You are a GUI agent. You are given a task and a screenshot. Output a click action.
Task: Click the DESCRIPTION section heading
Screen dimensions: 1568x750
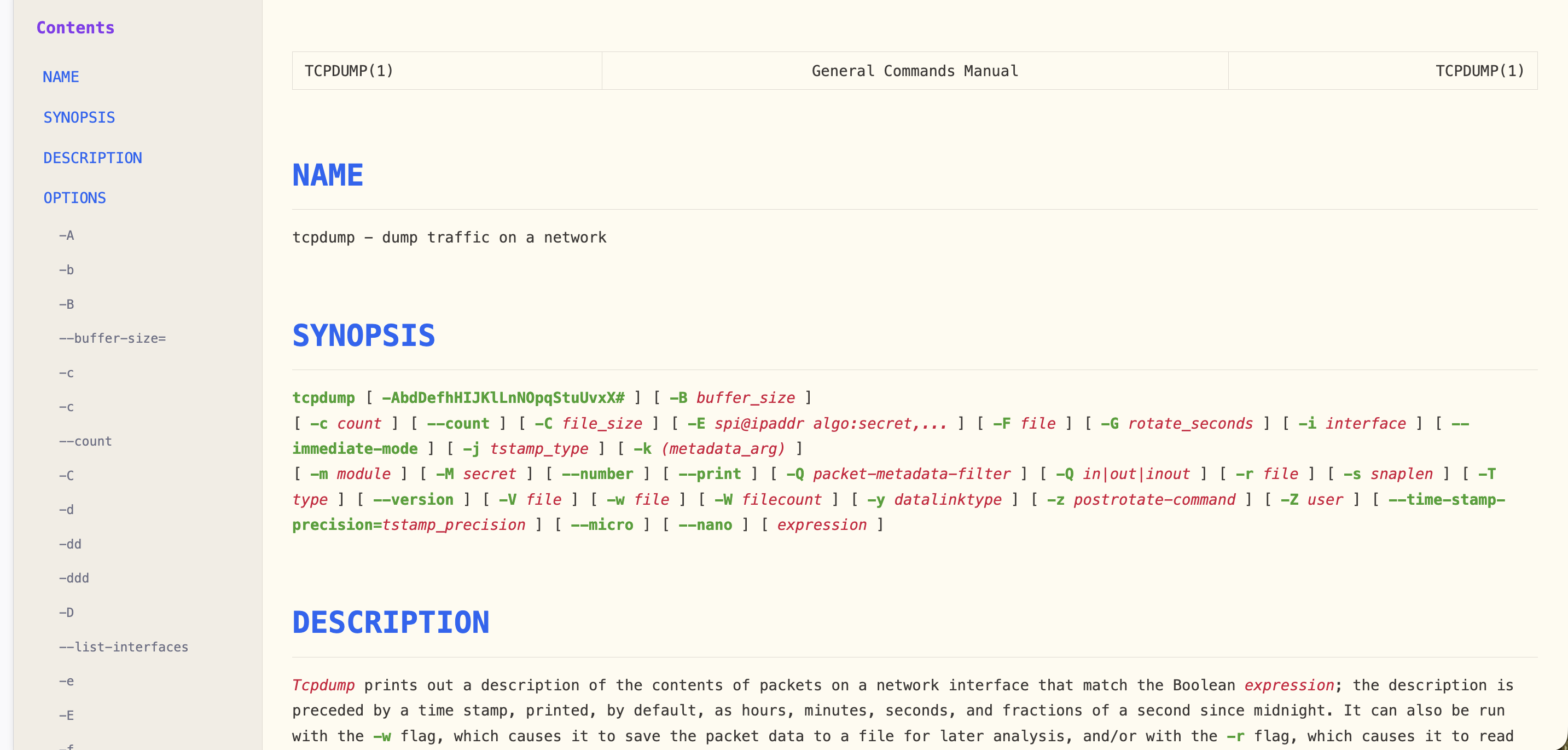[x=390, y=622]
